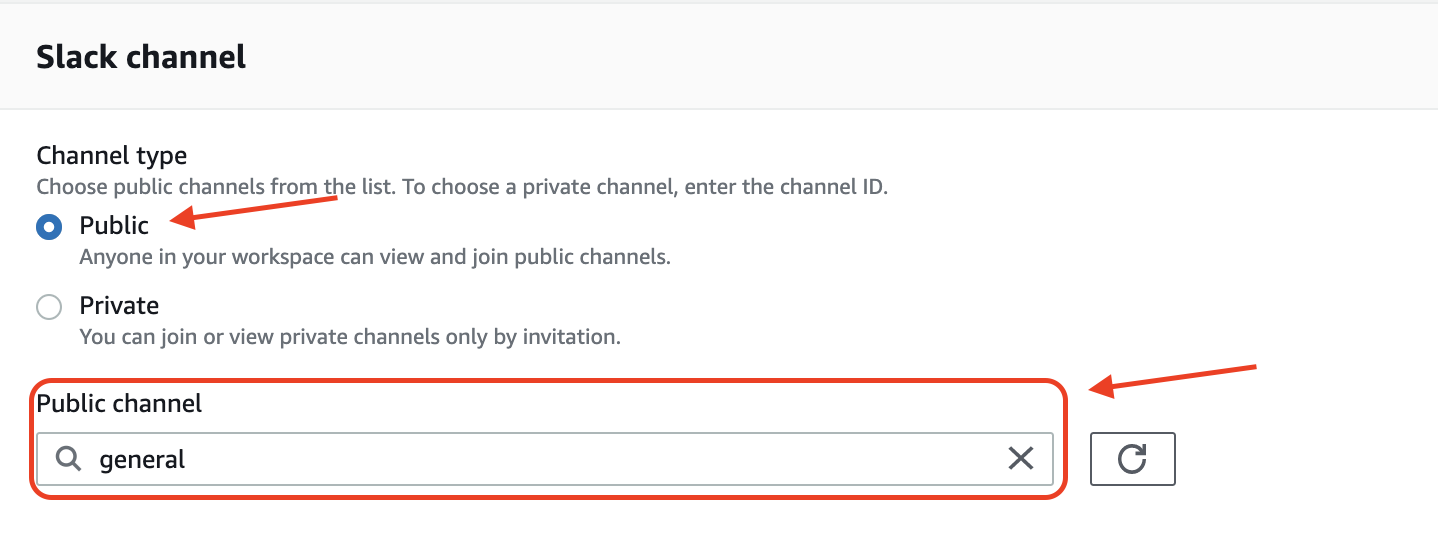This screenshot has width=1438, height=538.
Task: Click the Slack channel section heading
Action: click(141, 57)
